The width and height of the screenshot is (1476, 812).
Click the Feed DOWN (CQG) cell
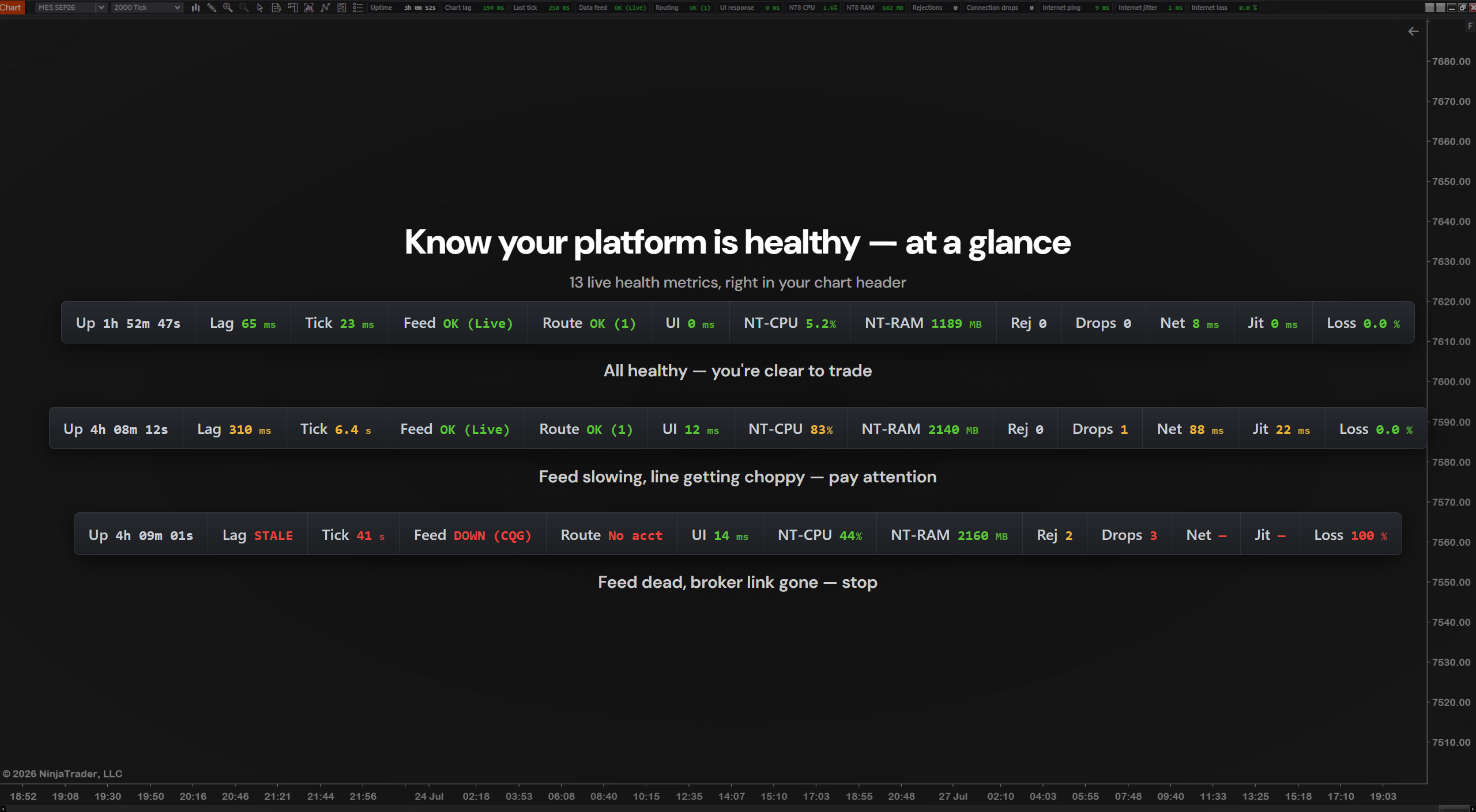tap(473, 535)
